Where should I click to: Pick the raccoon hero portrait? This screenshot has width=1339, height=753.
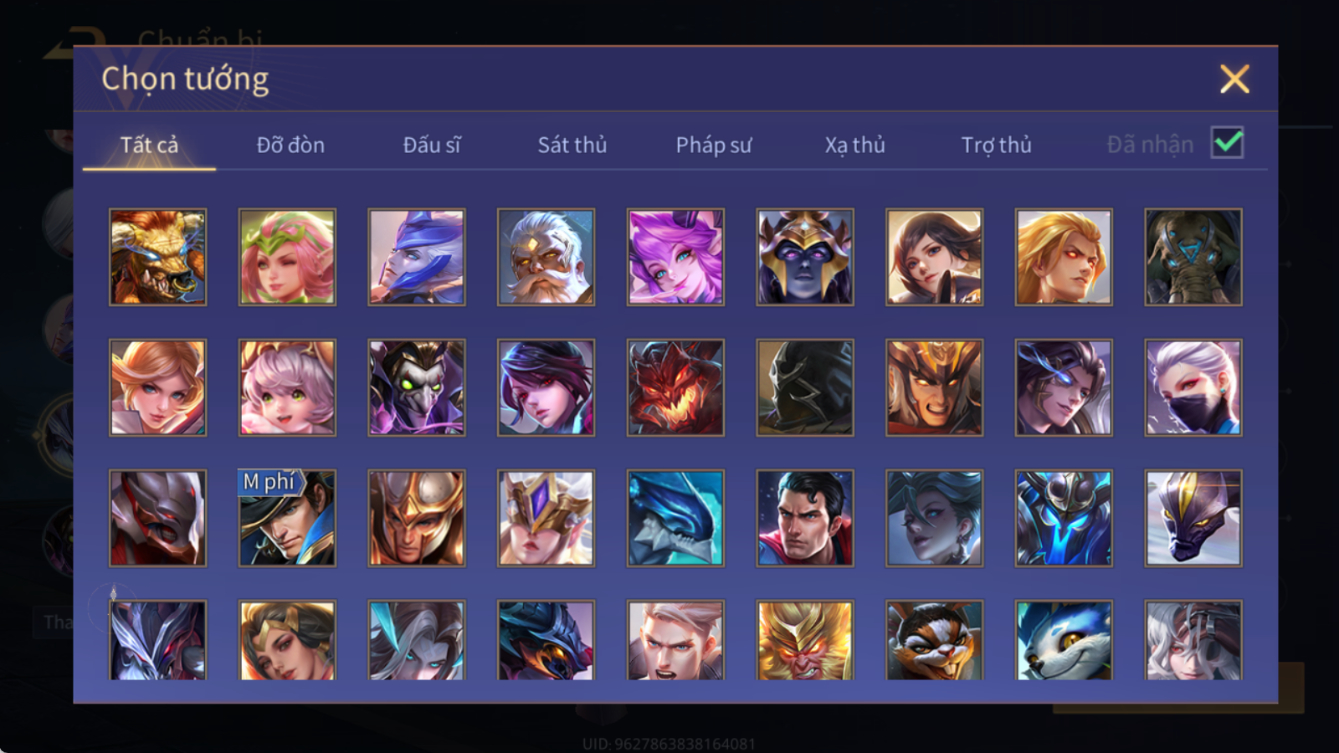pos(935,640)
